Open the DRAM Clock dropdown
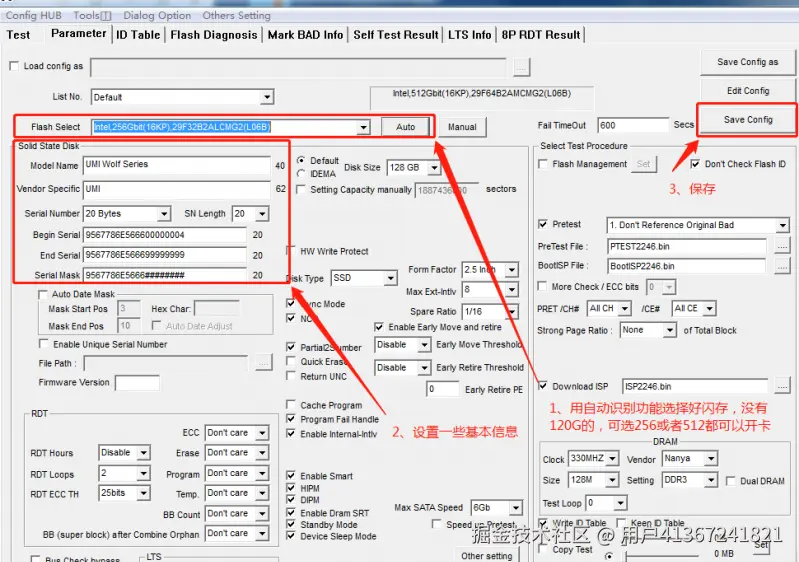 pyautogui.click(x=612, y=459)
